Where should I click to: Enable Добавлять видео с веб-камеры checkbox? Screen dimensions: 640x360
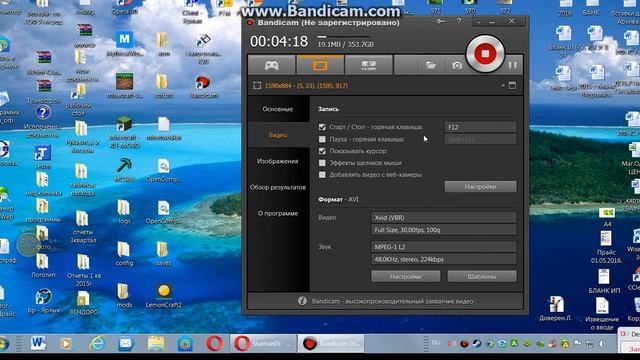[322, 175]
